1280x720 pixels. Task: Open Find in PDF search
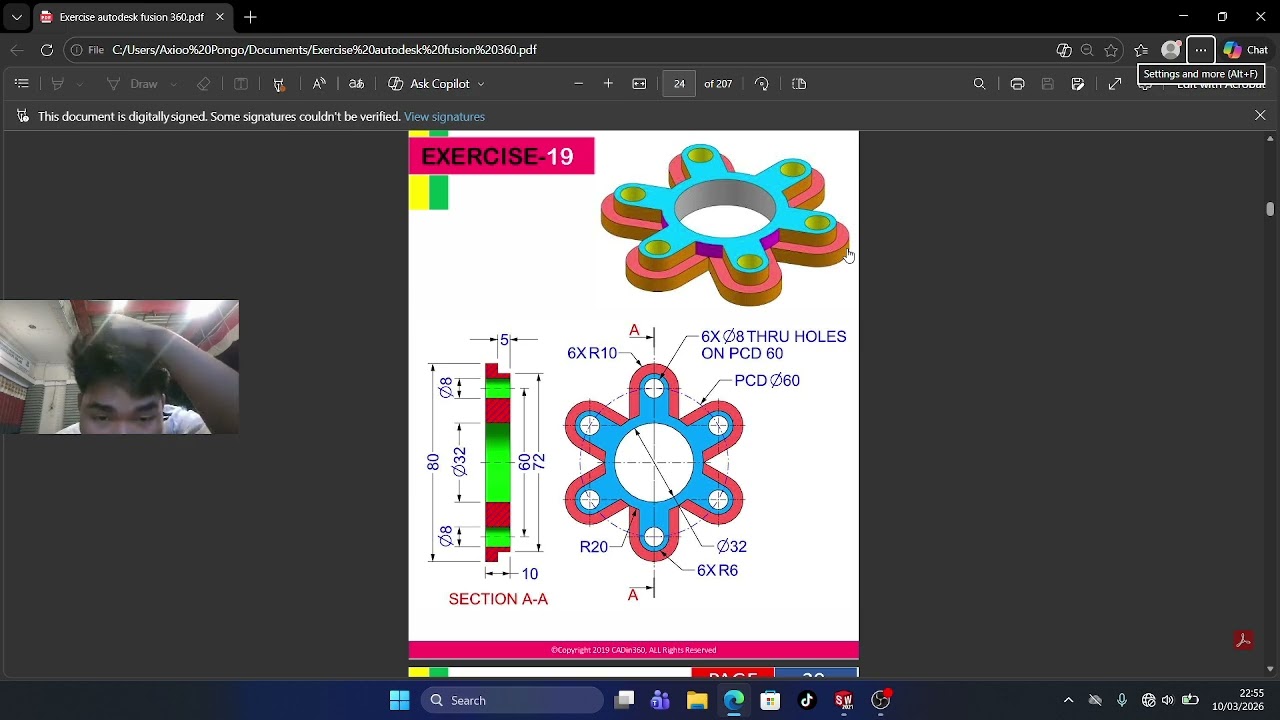(980, 84)
